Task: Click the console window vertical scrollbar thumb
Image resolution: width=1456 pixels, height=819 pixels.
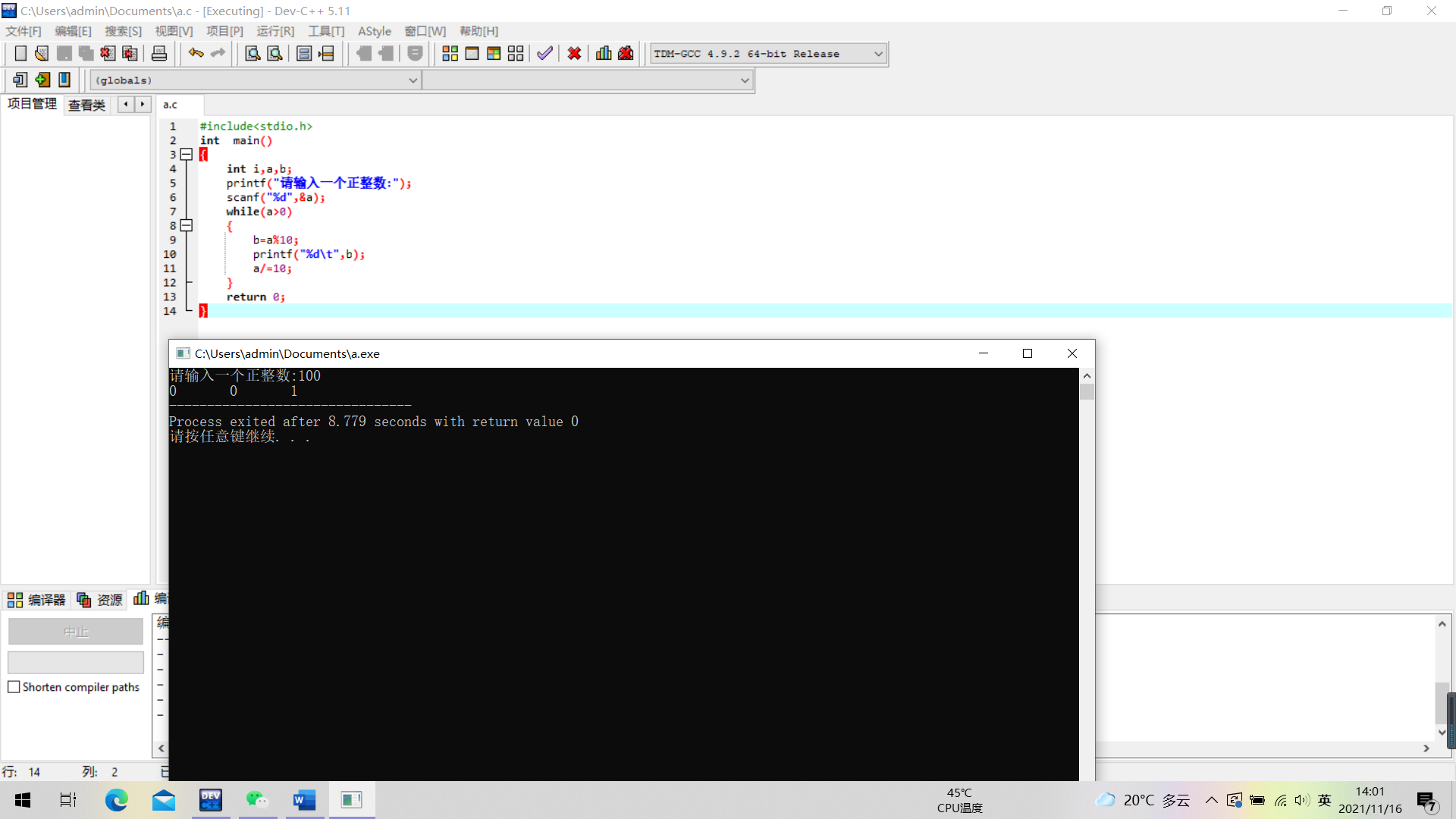Action: [x=1087, y=392]
